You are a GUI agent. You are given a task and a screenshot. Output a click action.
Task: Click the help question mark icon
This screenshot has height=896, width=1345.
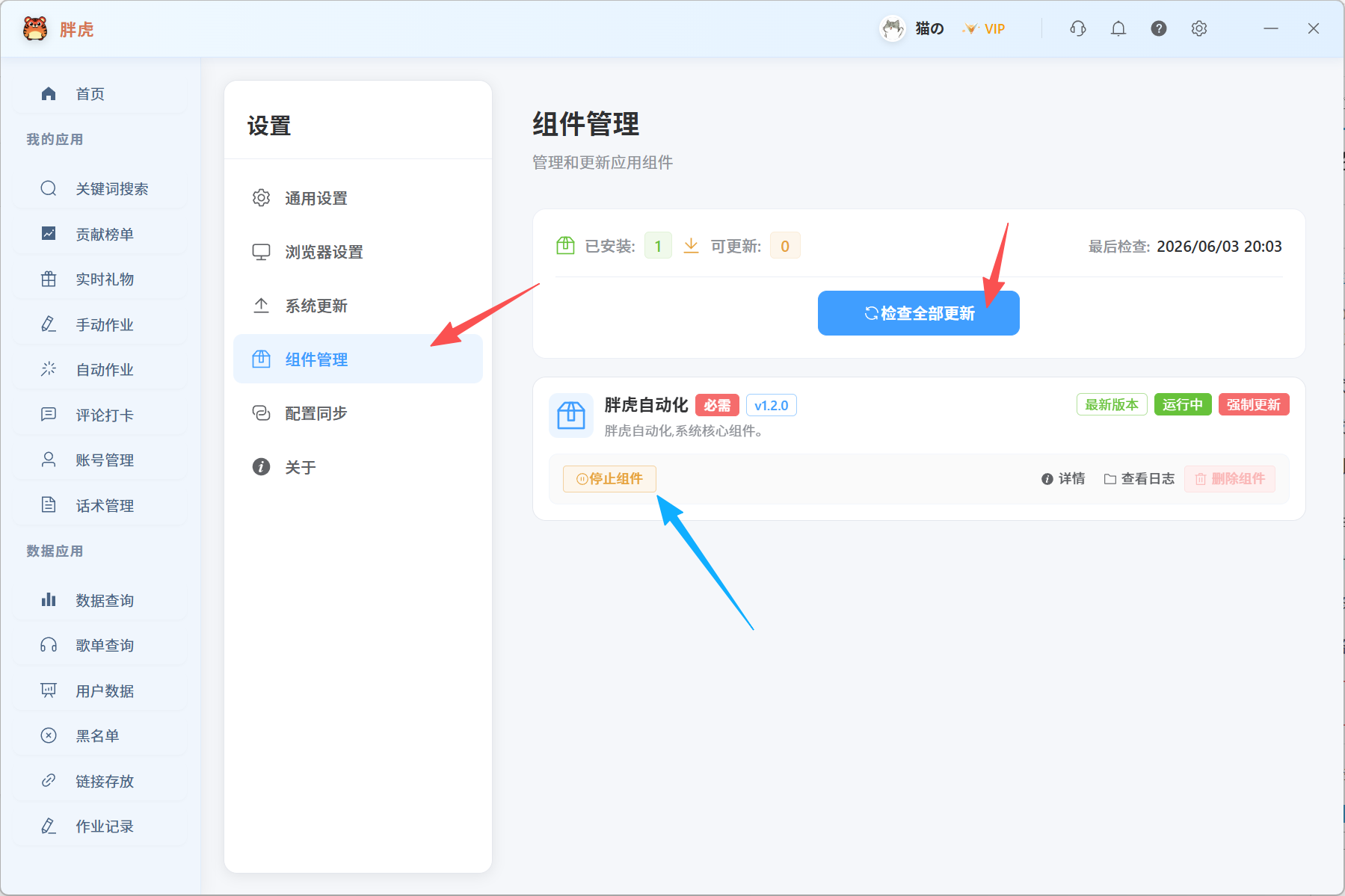(x=1159, y=28)
